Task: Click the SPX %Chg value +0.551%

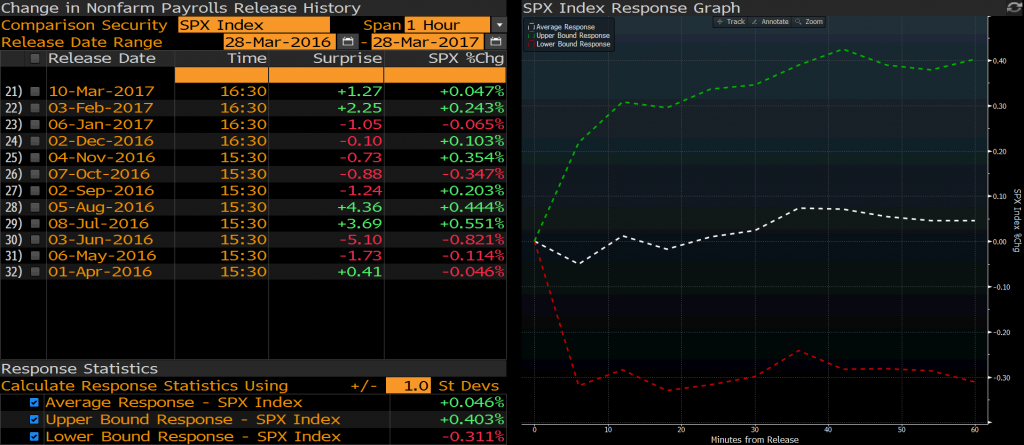Action: (x=472, y=223)
